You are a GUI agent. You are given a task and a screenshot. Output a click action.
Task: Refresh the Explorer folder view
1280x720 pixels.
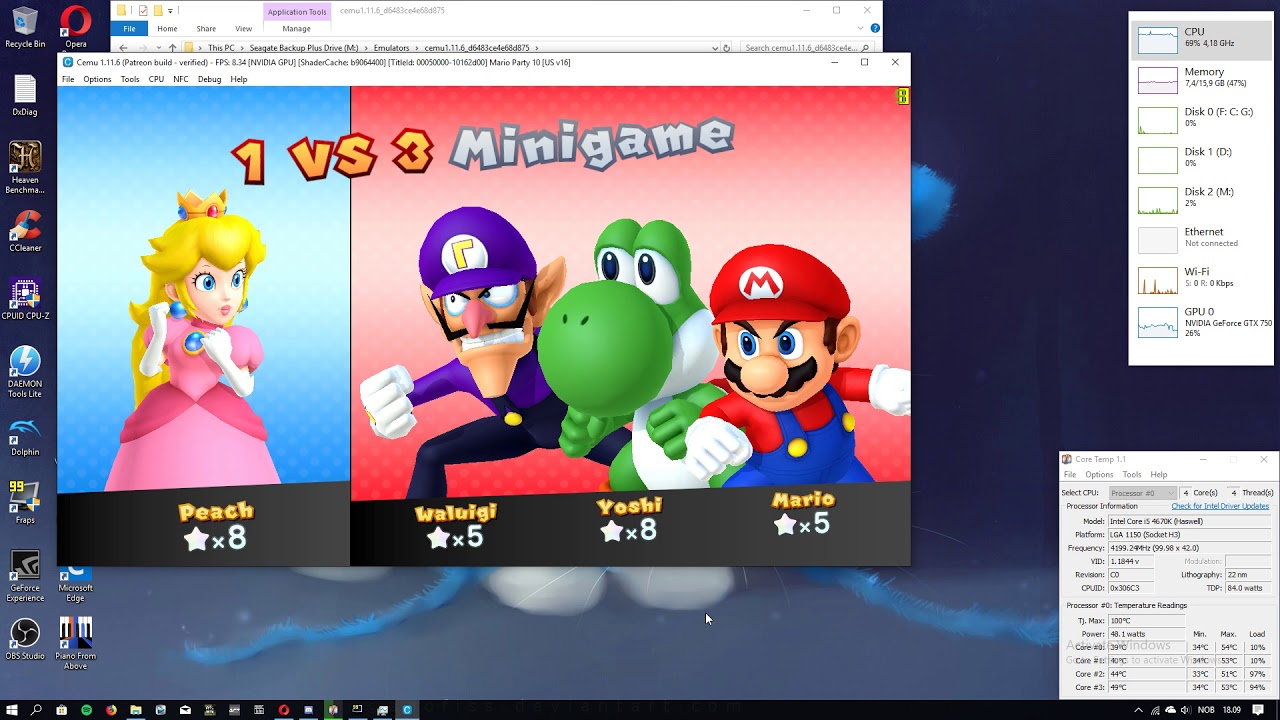[x=727, y=47]
